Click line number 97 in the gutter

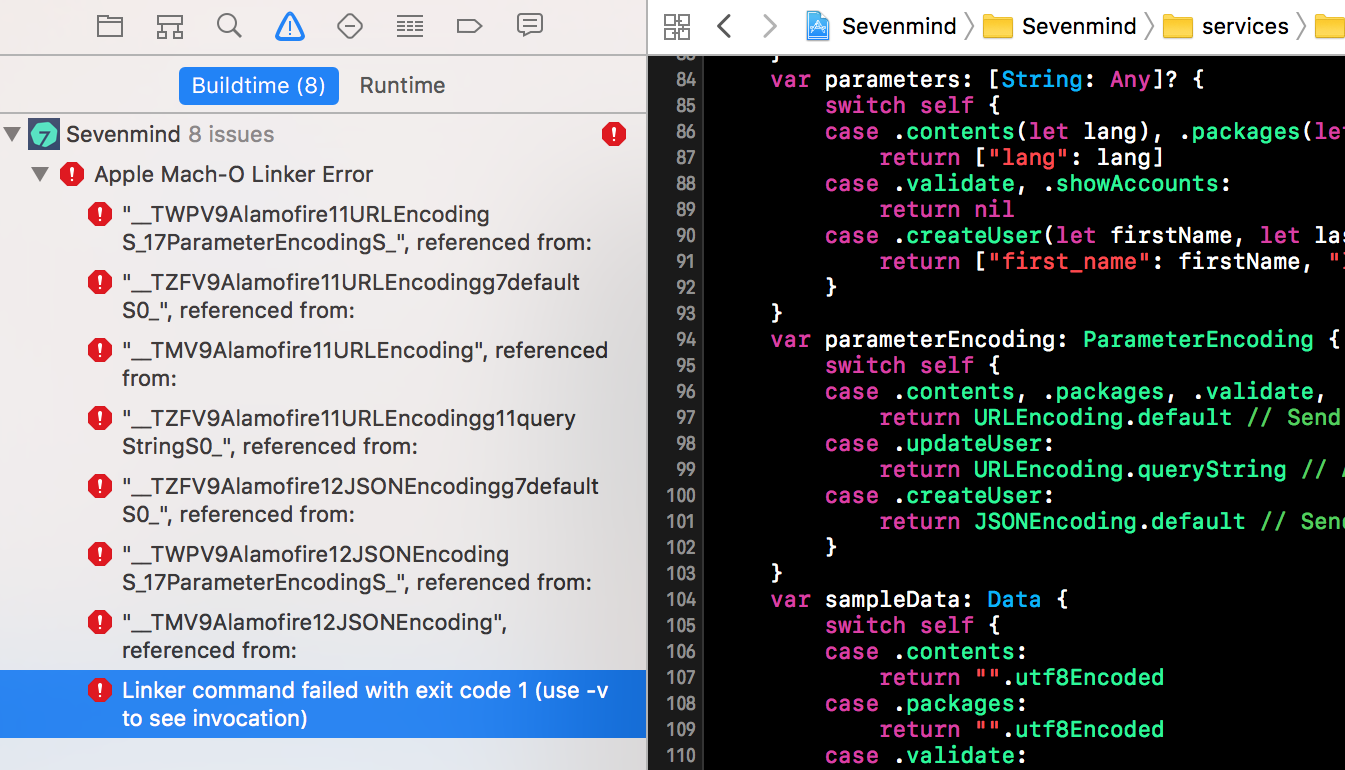(684, 417)
